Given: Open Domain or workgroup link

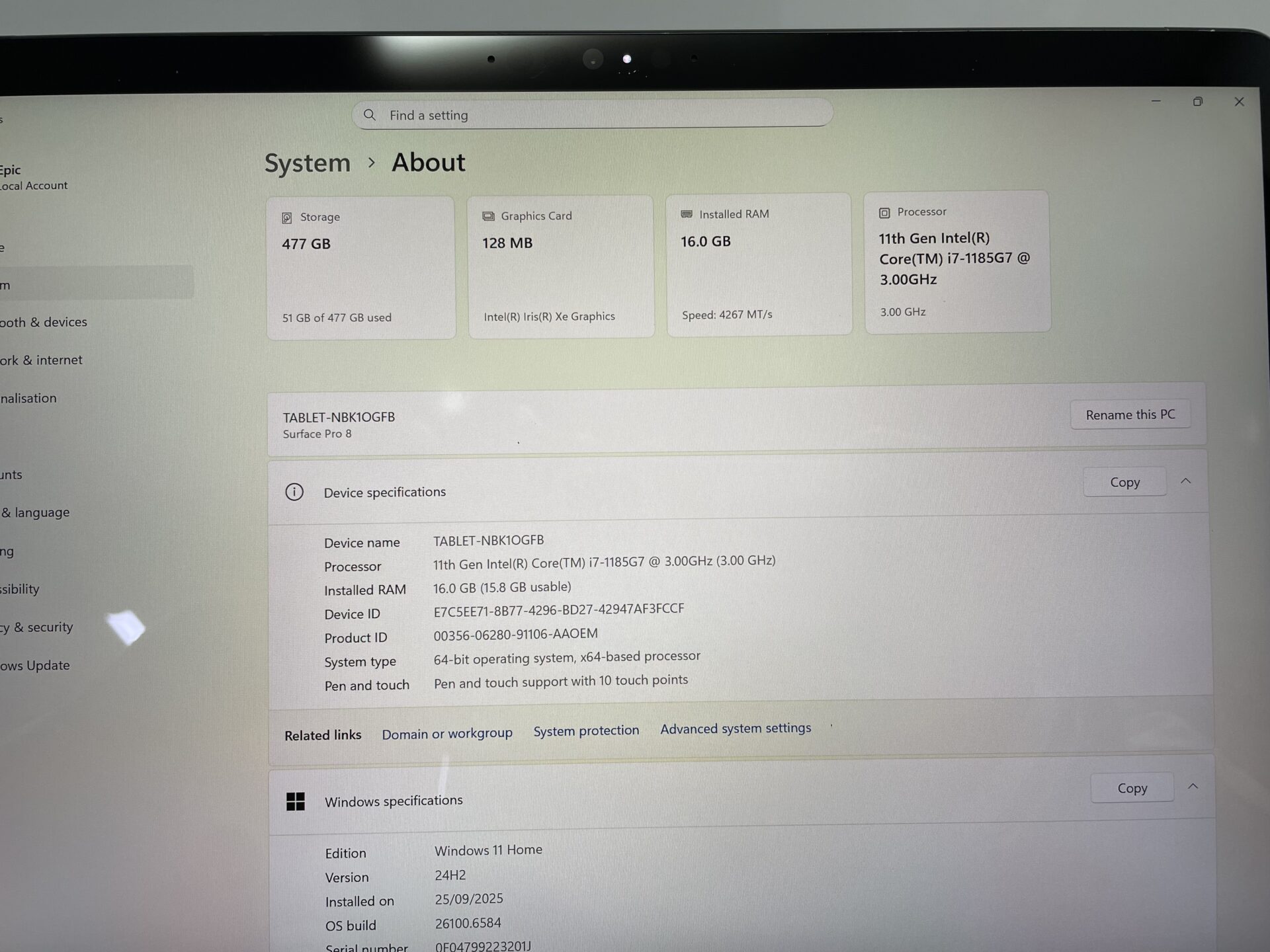Looking at the screenshot, I should (x=447, y=733).
